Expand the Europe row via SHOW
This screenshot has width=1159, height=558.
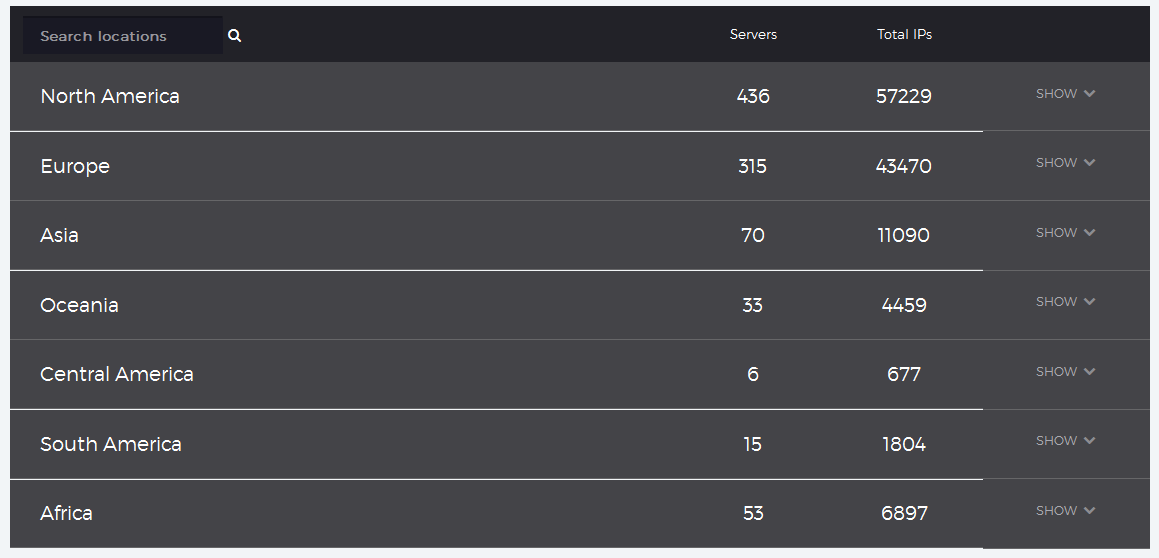click(x=1065, y=163)
